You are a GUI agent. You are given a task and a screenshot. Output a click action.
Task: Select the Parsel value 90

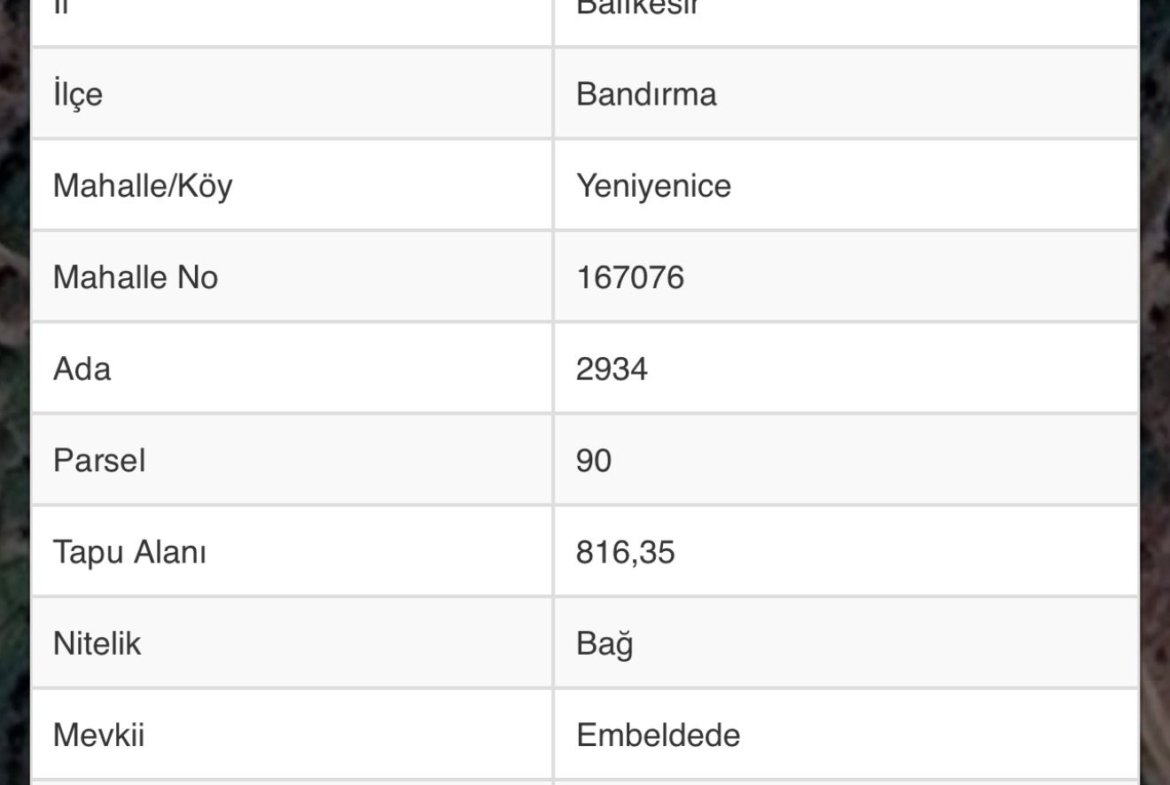pyautogui.click(x=593, y=461)
